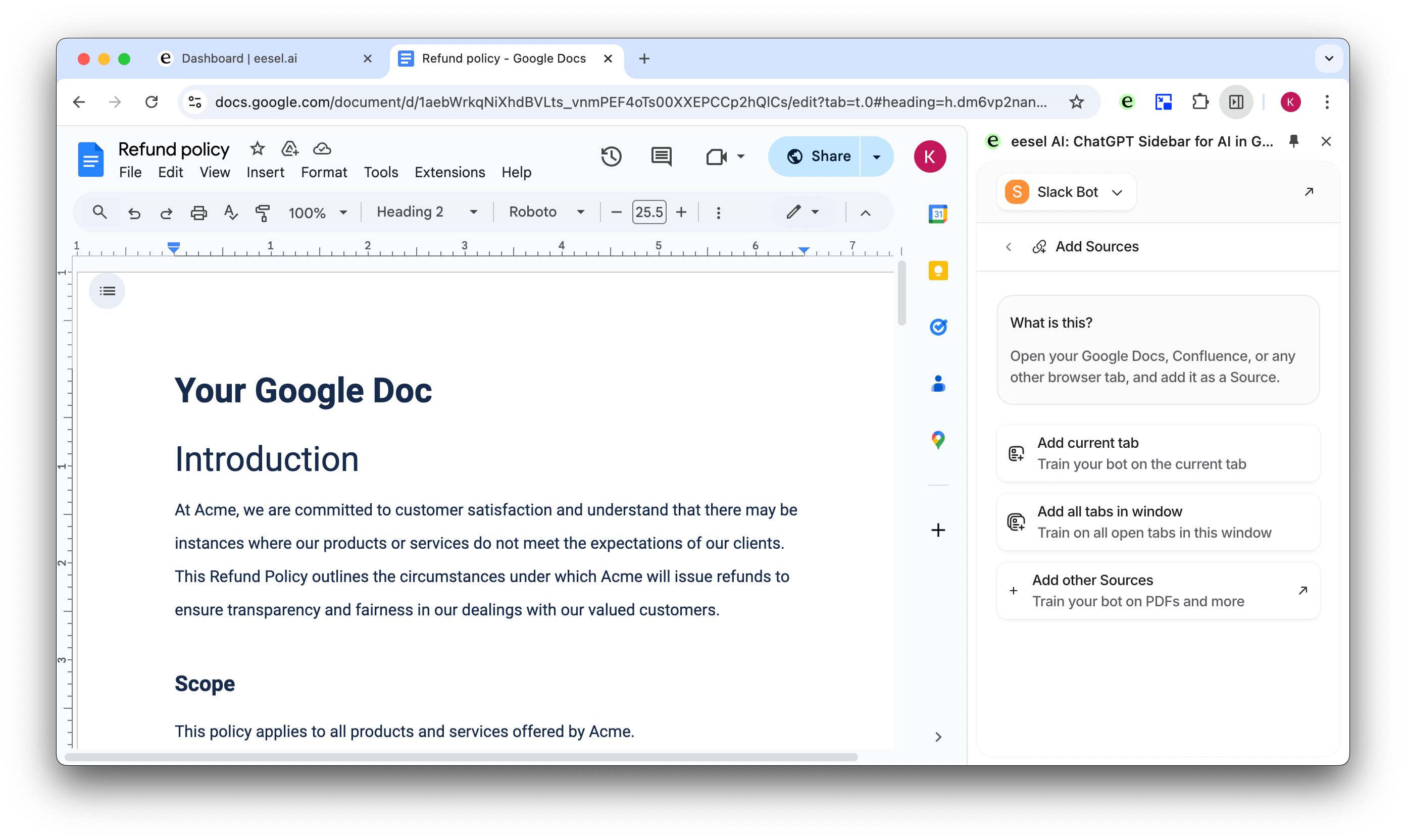Expand the Add Sources section

[1097, 246]
